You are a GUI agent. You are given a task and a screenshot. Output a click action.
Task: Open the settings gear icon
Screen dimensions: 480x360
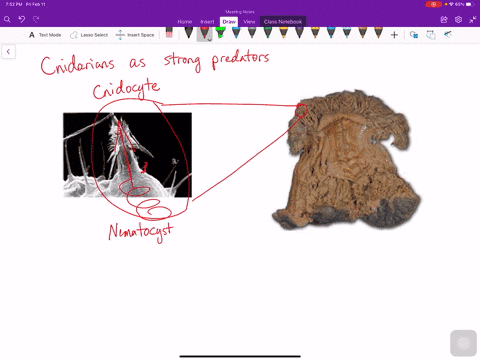point(458,20)
